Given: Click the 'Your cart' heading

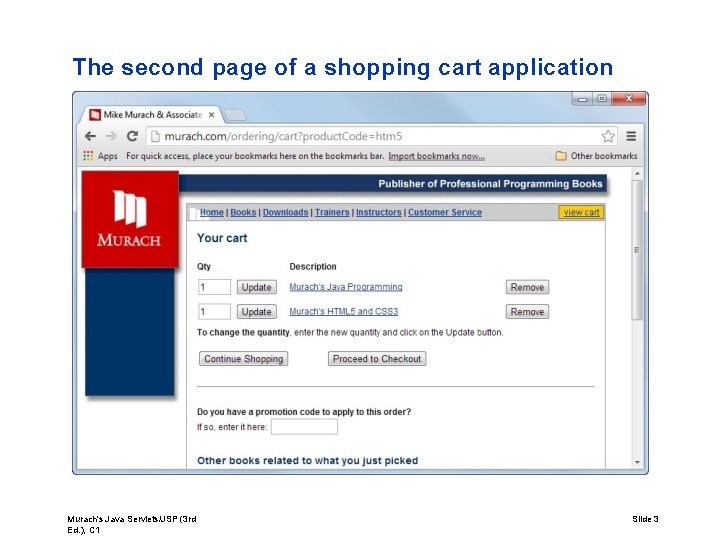Looking at the screenshot, I should point(222,238).
